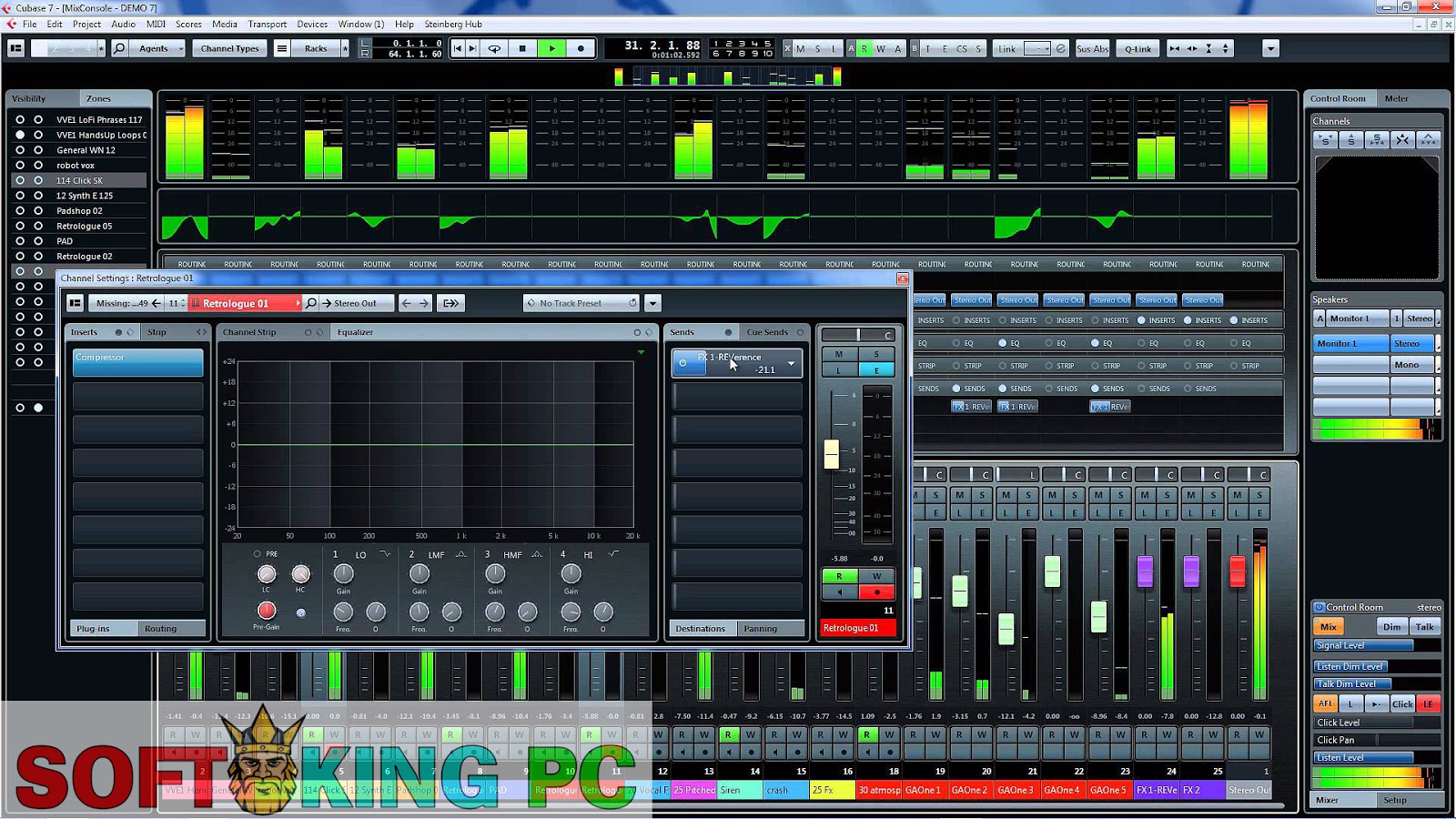Go to the previous channel with the left arrow
1456x819 pixels.
click(x=407, y=303)
